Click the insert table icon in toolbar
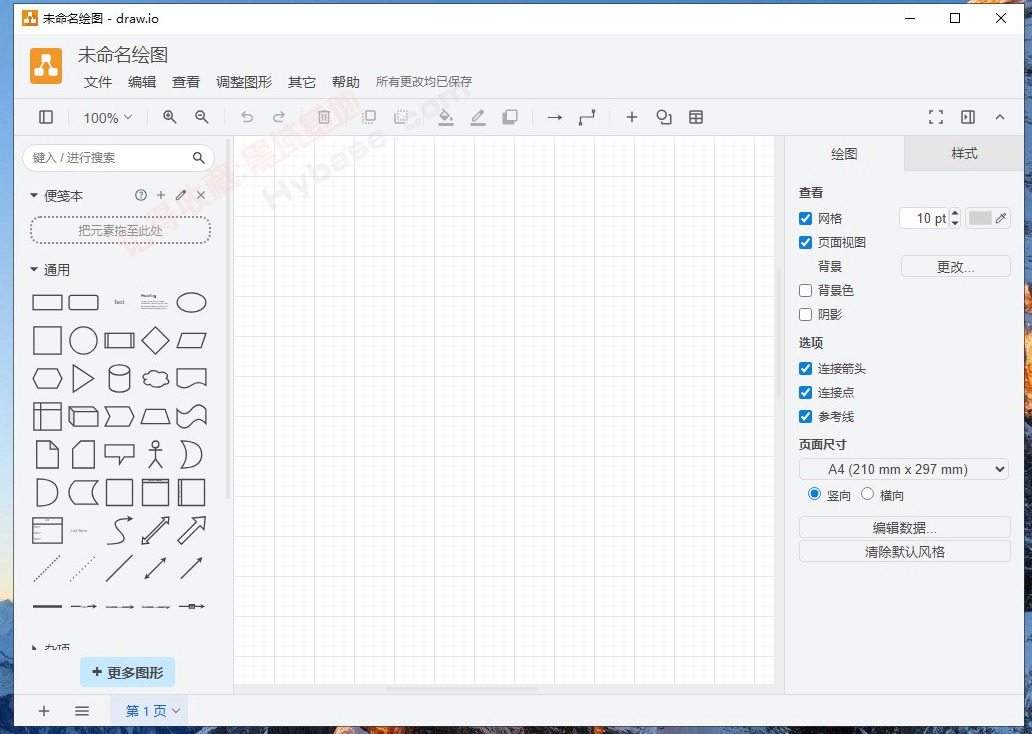Screen dimensions: 1032x734 click(696, 117)
